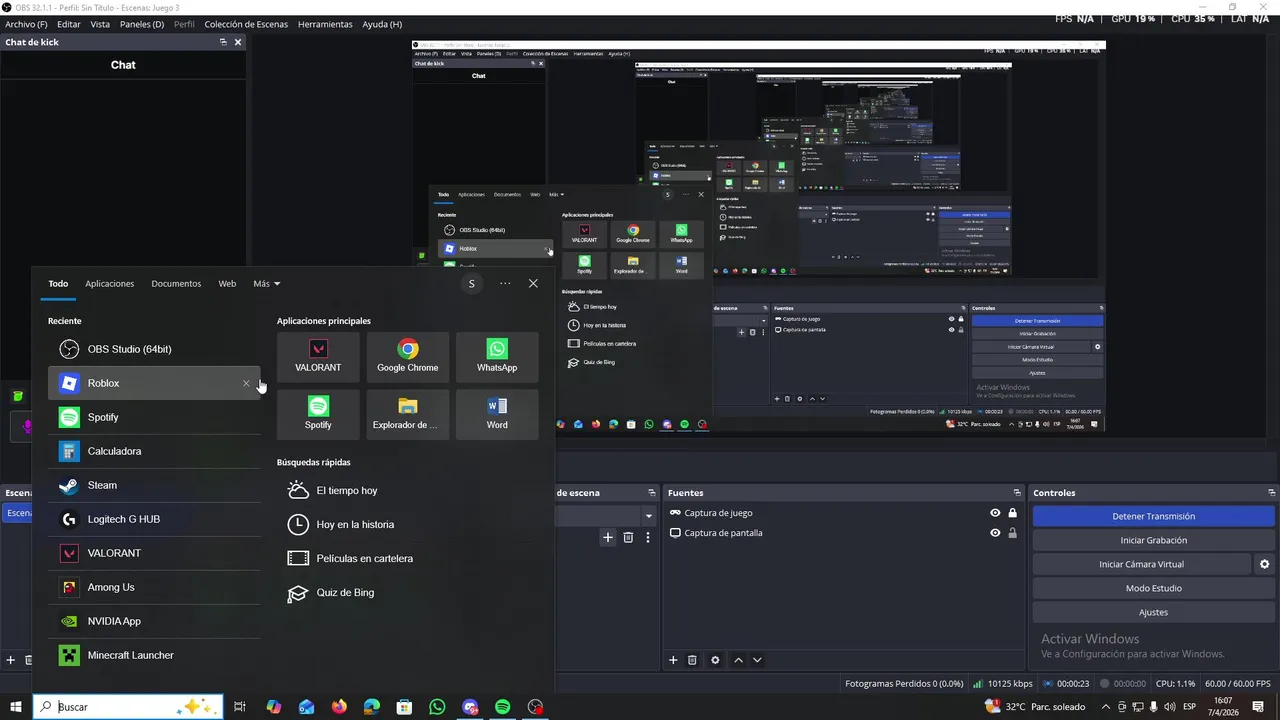
Task: Expand the Más dropdown in search panel
Action: [x=266, y=284]
